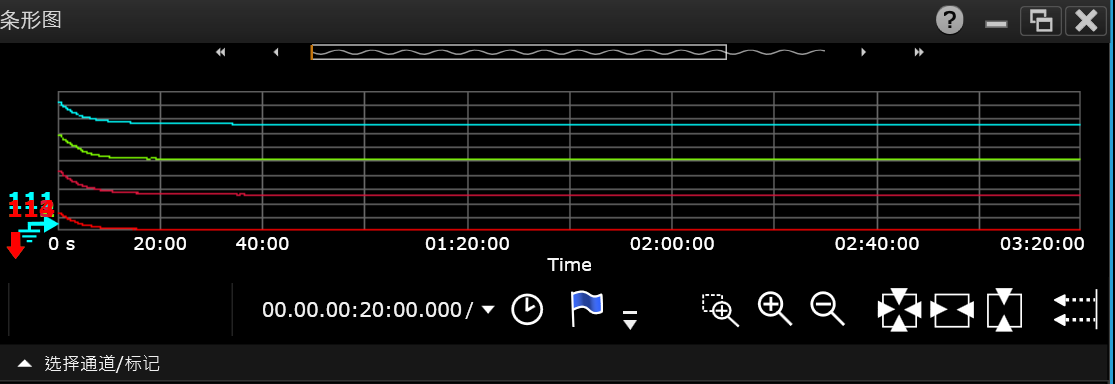Viewport: 1115px width, 384px height.
Task: Fit chart horizontally with the arrows icon
Action: pyautogui.click(x=952, y=310)
